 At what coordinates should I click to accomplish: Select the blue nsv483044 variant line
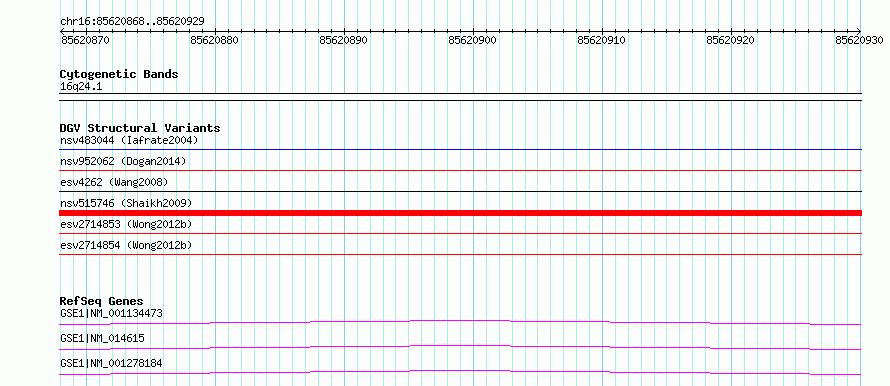tap(460, 149)
